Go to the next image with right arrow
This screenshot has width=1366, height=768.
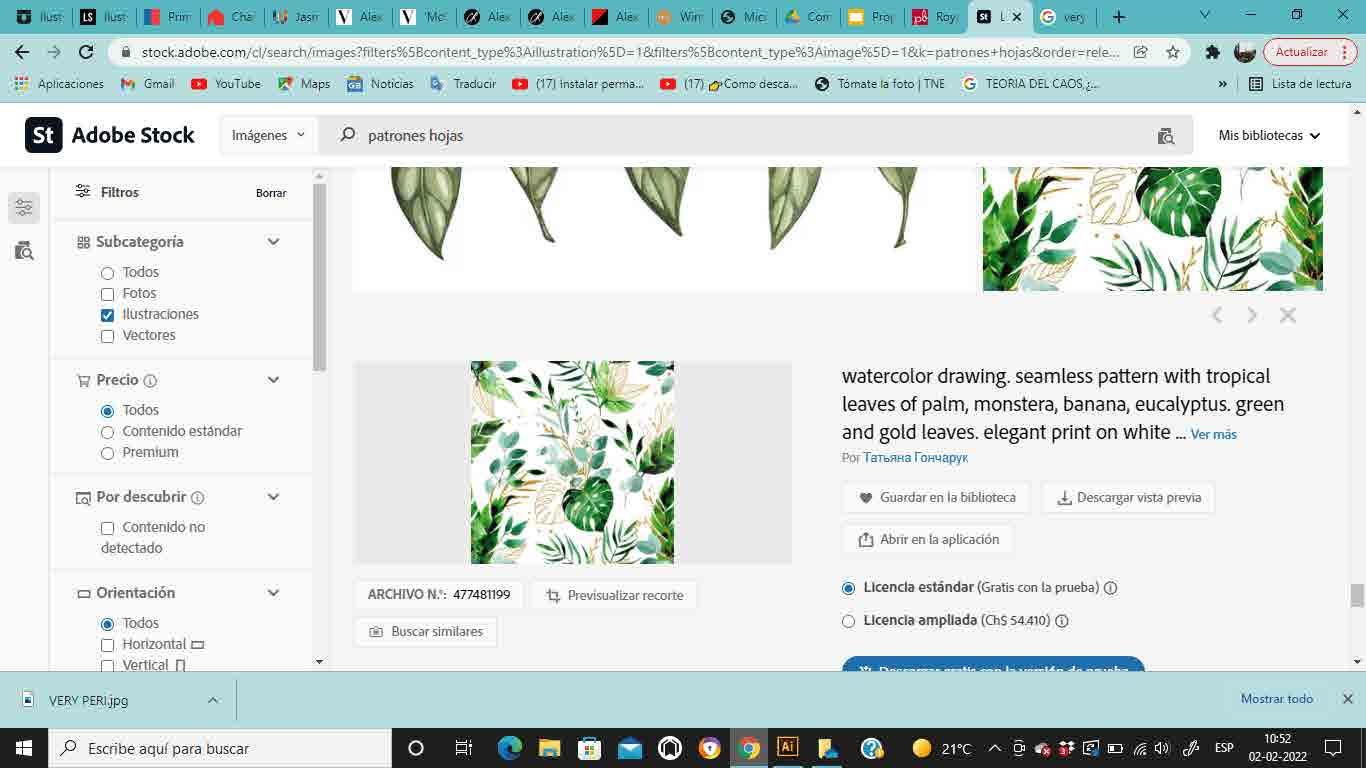click(x=1252, y=315)
